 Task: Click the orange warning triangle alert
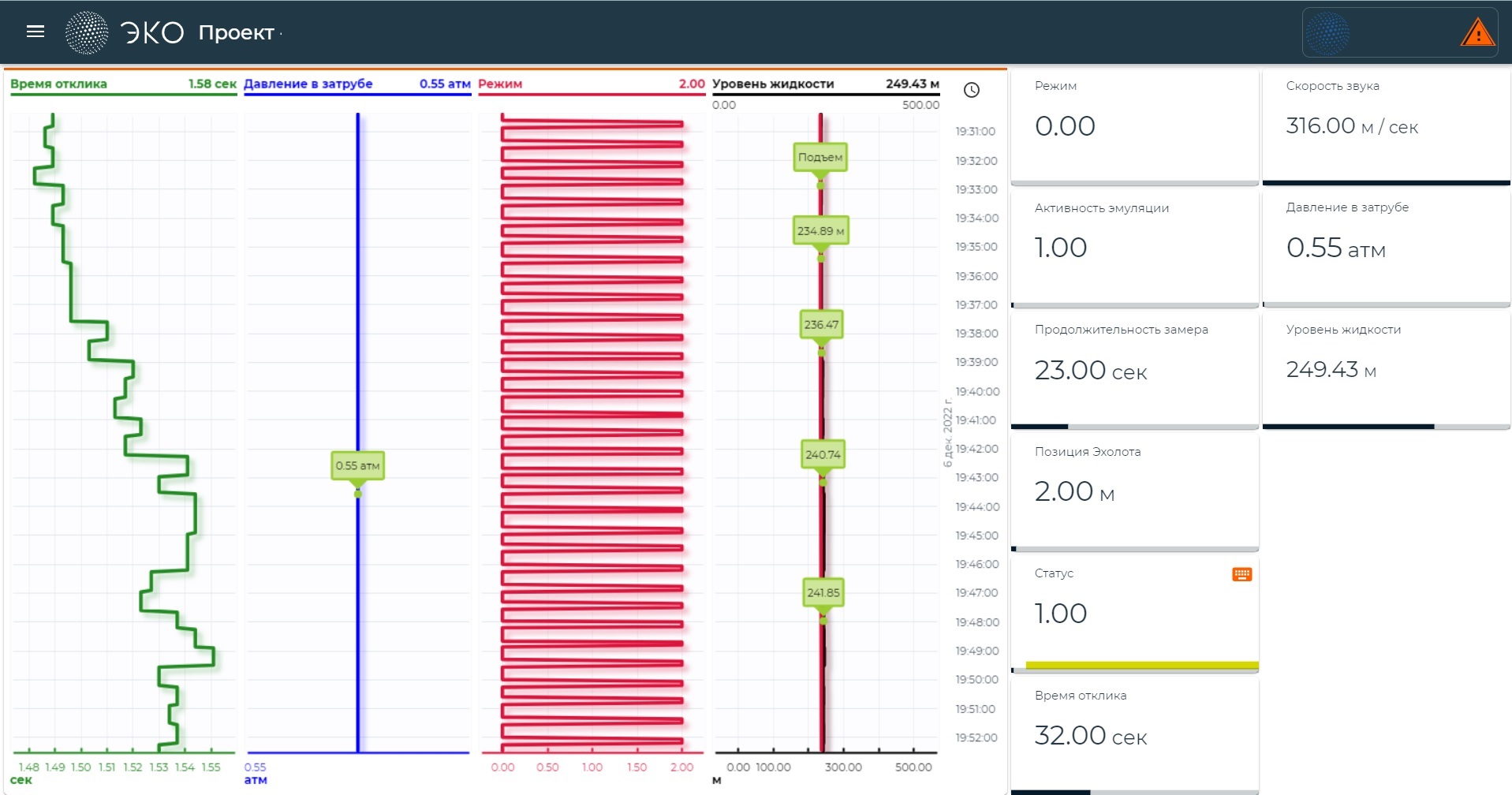[1477, 33]
